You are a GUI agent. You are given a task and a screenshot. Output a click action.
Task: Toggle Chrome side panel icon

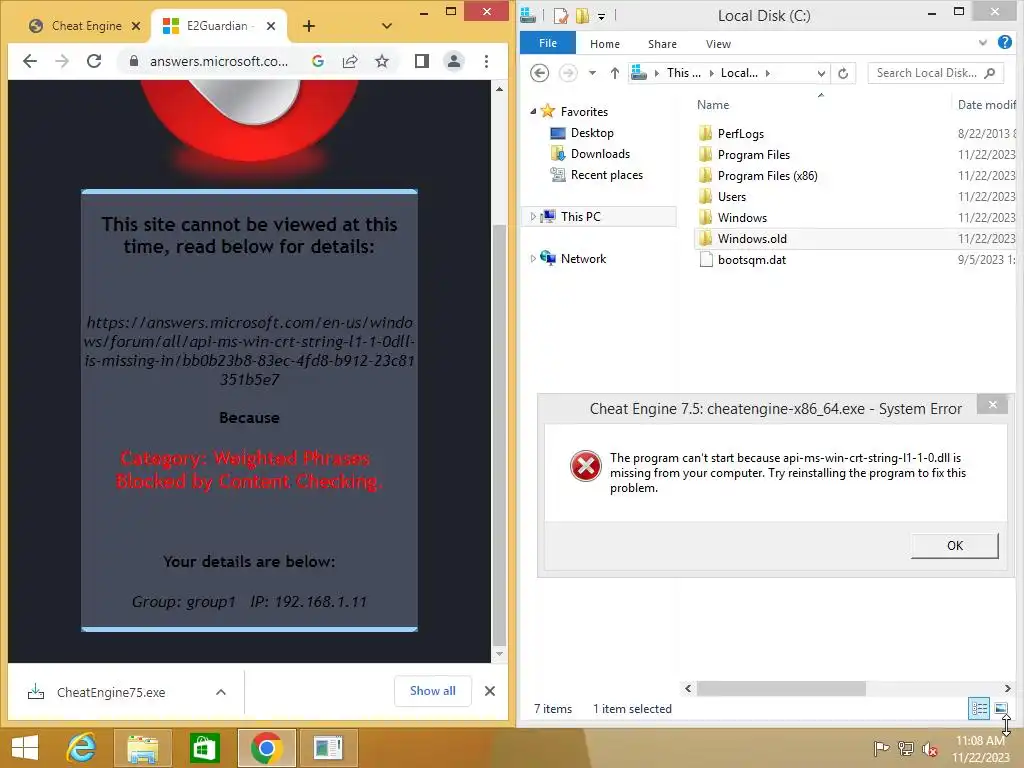pyautogui.click(x=422, y=61)
